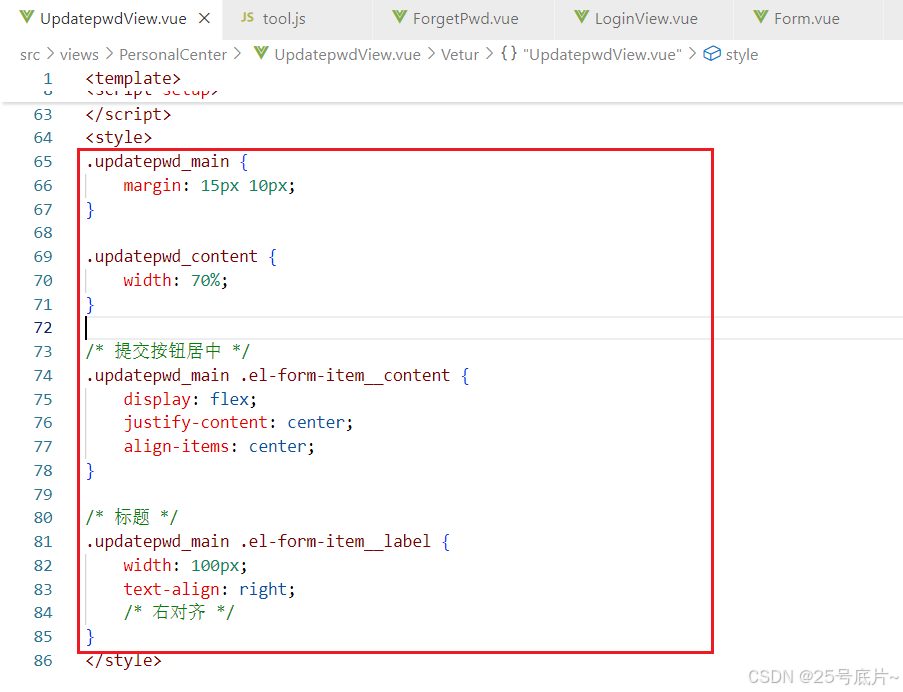
Task: Select 'src' in the breadcrumb
Action: [30, 55]
